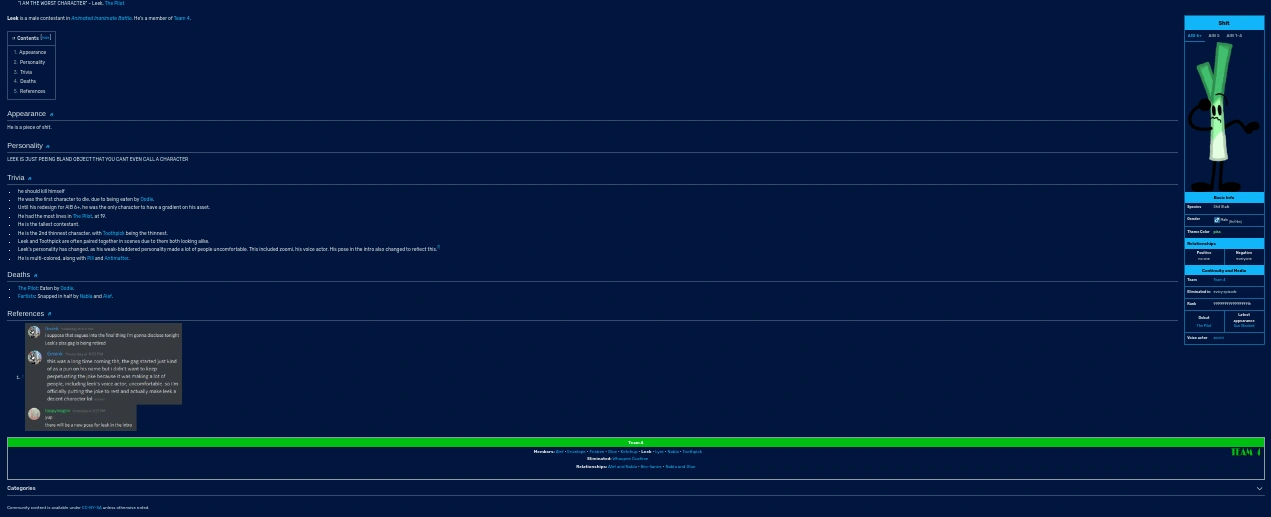Image resolution: width=1271 pixels, height=517 pixels.
Task: Open Alef in Team 4 navbox Members
Action: coord(560,452)
